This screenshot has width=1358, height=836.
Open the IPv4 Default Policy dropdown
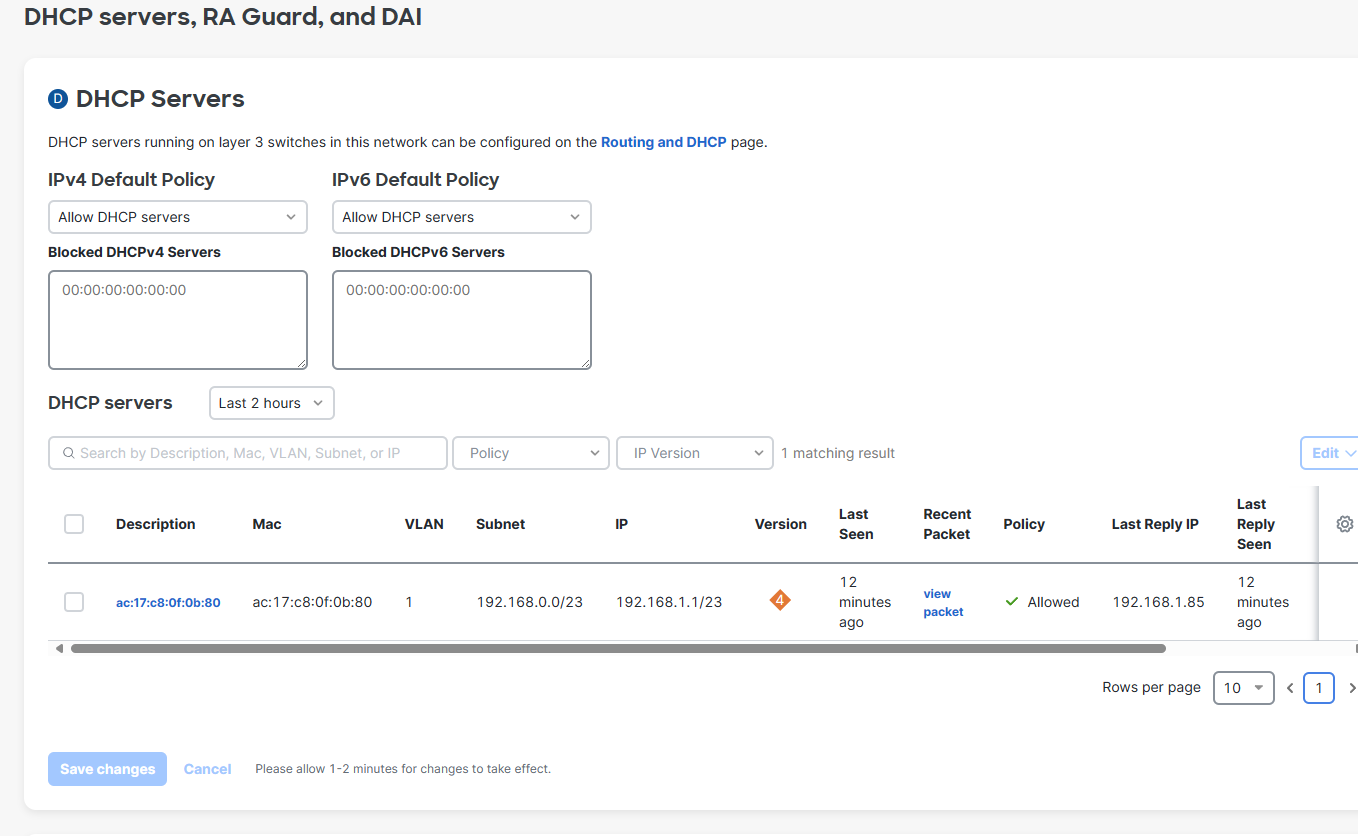(x=177, y=217)
